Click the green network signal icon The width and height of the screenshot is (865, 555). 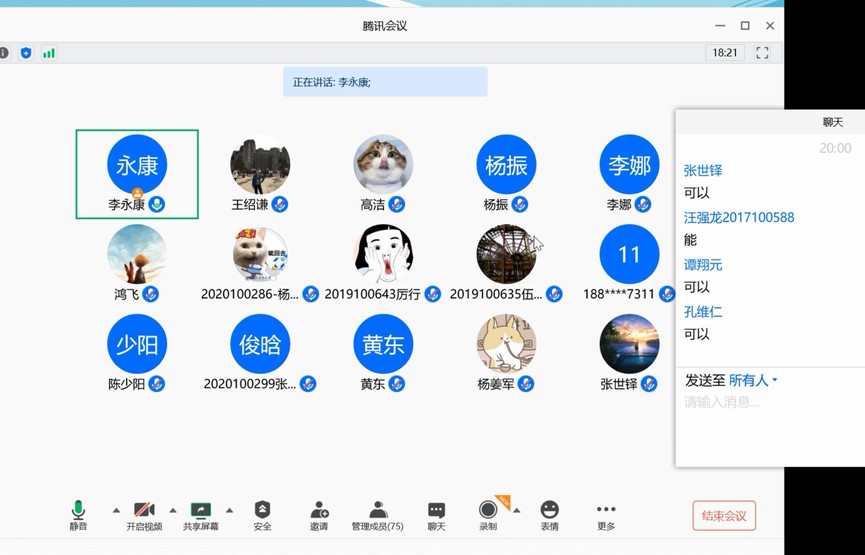coord(48,53)
